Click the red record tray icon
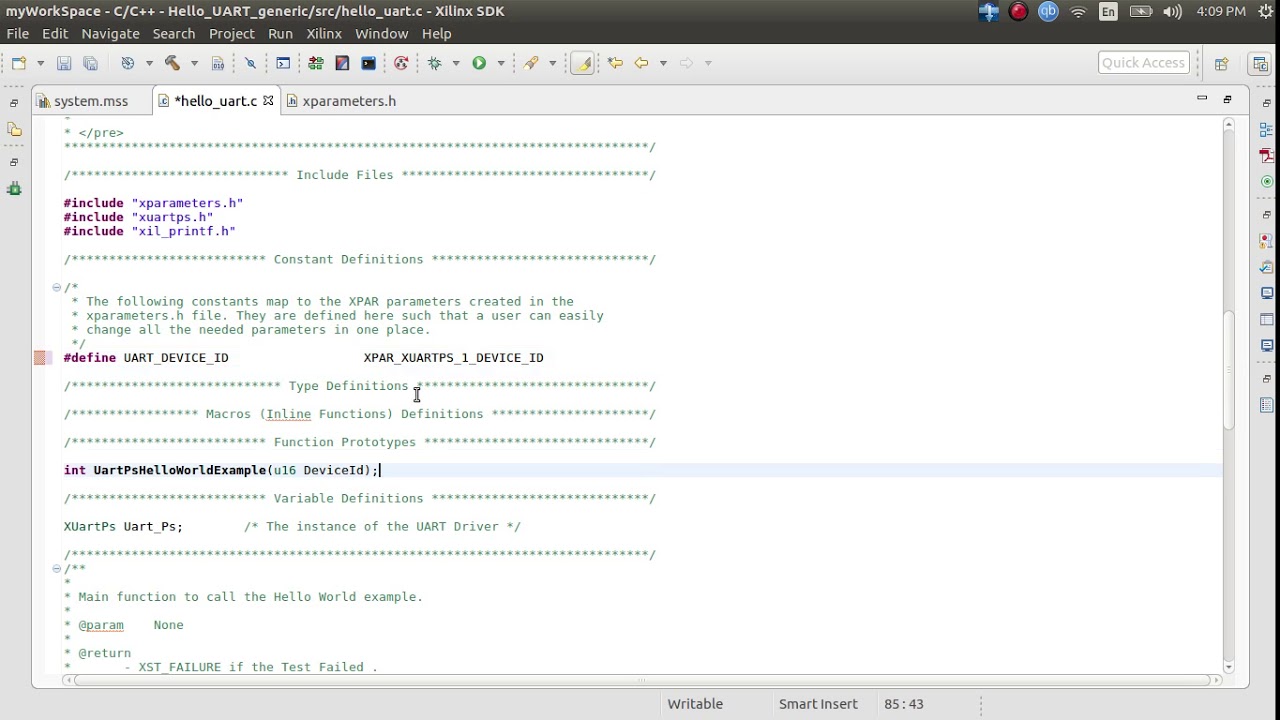Screen dimensions: 1280x720 click(1018, 11)
